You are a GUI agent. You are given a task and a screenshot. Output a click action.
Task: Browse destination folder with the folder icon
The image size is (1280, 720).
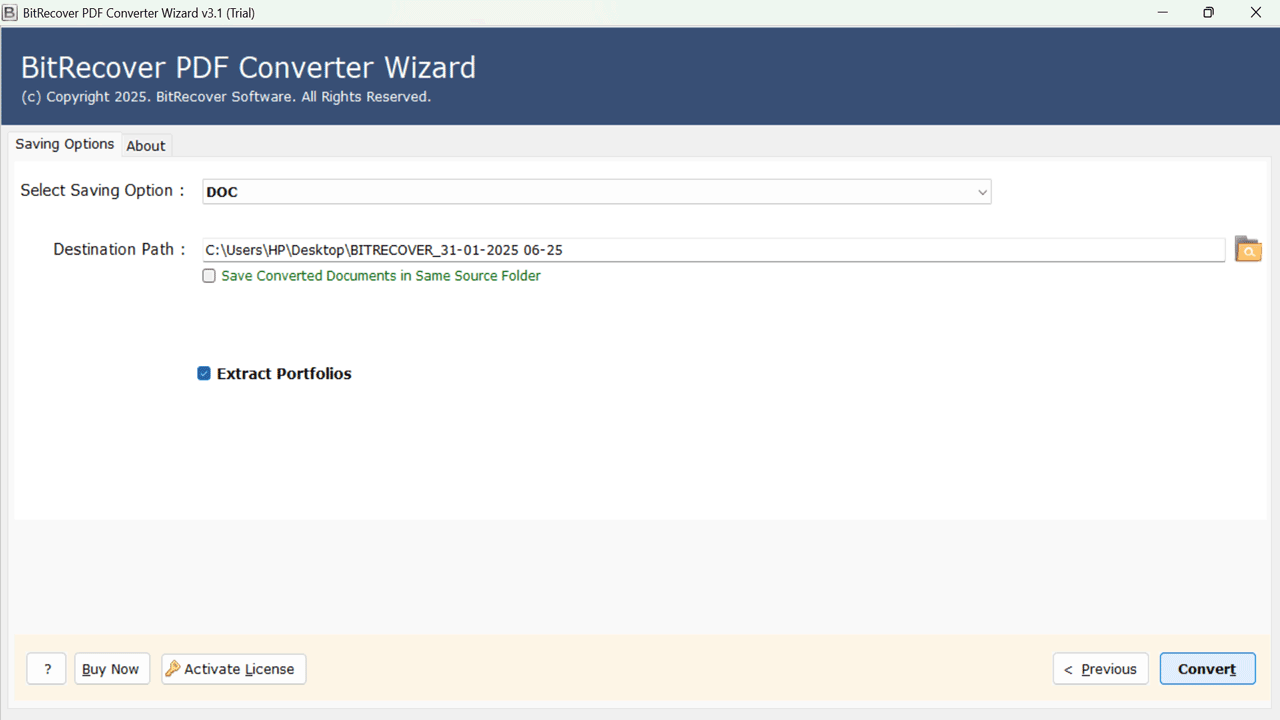pos(1248,249)
